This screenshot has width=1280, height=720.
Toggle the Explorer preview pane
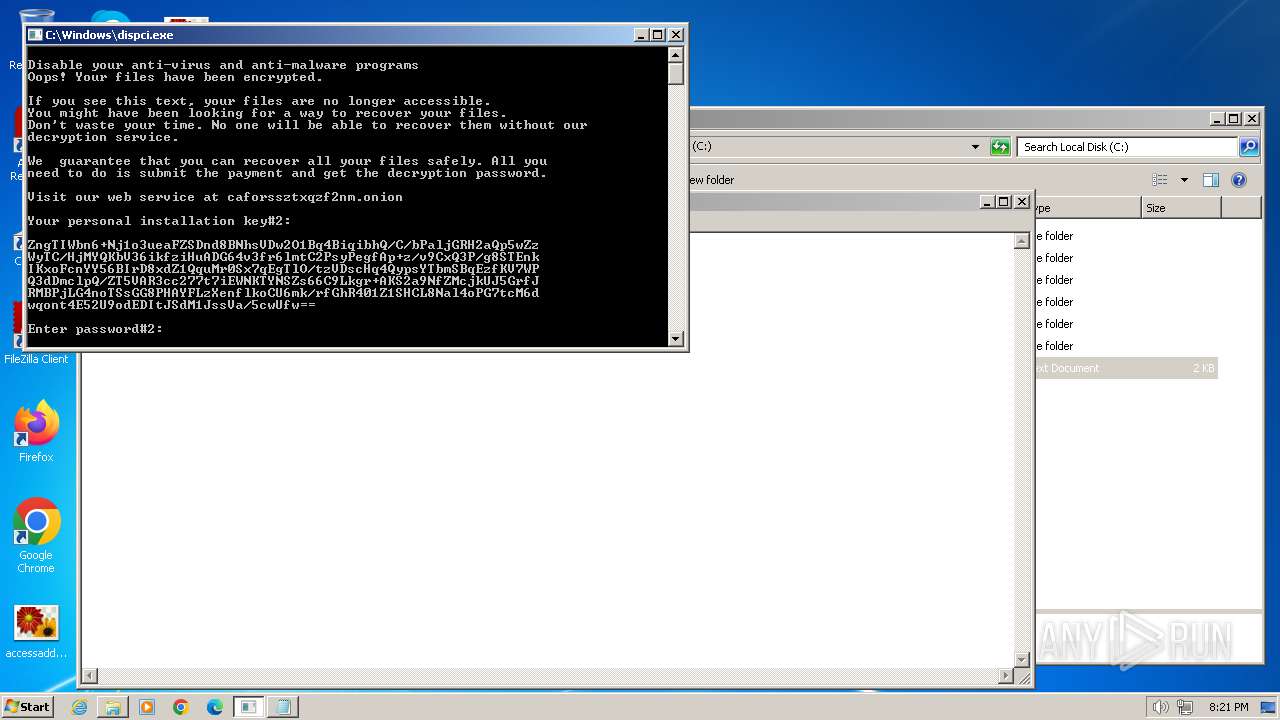tap(1211, 180)
